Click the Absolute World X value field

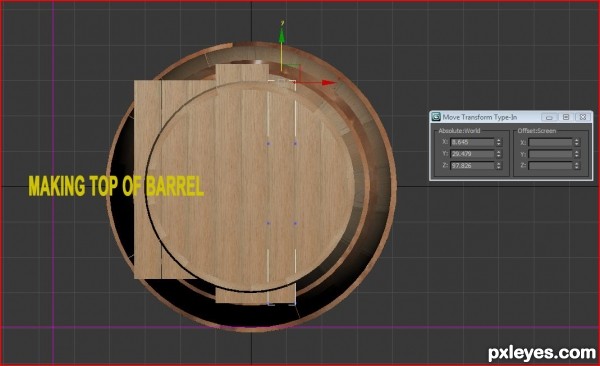(x=472, y=142)
